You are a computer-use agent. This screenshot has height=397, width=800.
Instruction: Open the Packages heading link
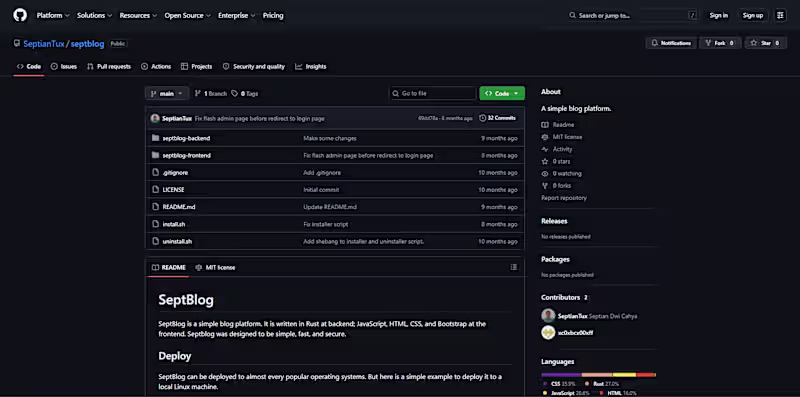[x=555, y=260]
